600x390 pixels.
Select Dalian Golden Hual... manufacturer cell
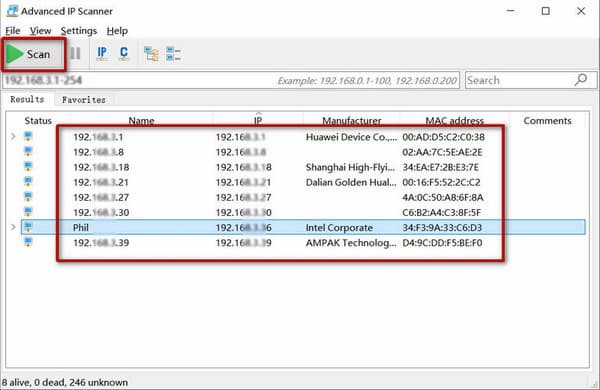[351, 182]
